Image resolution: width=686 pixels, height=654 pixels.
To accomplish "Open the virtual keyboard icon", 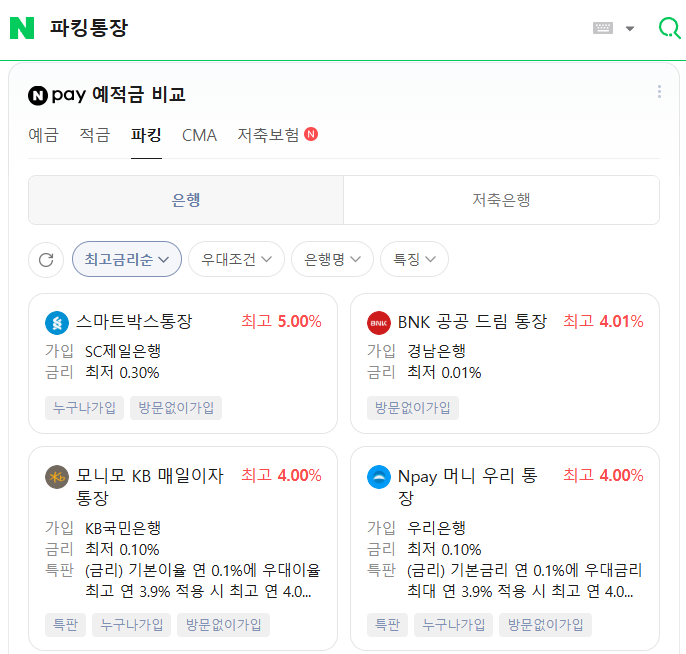I will [602, 28].
